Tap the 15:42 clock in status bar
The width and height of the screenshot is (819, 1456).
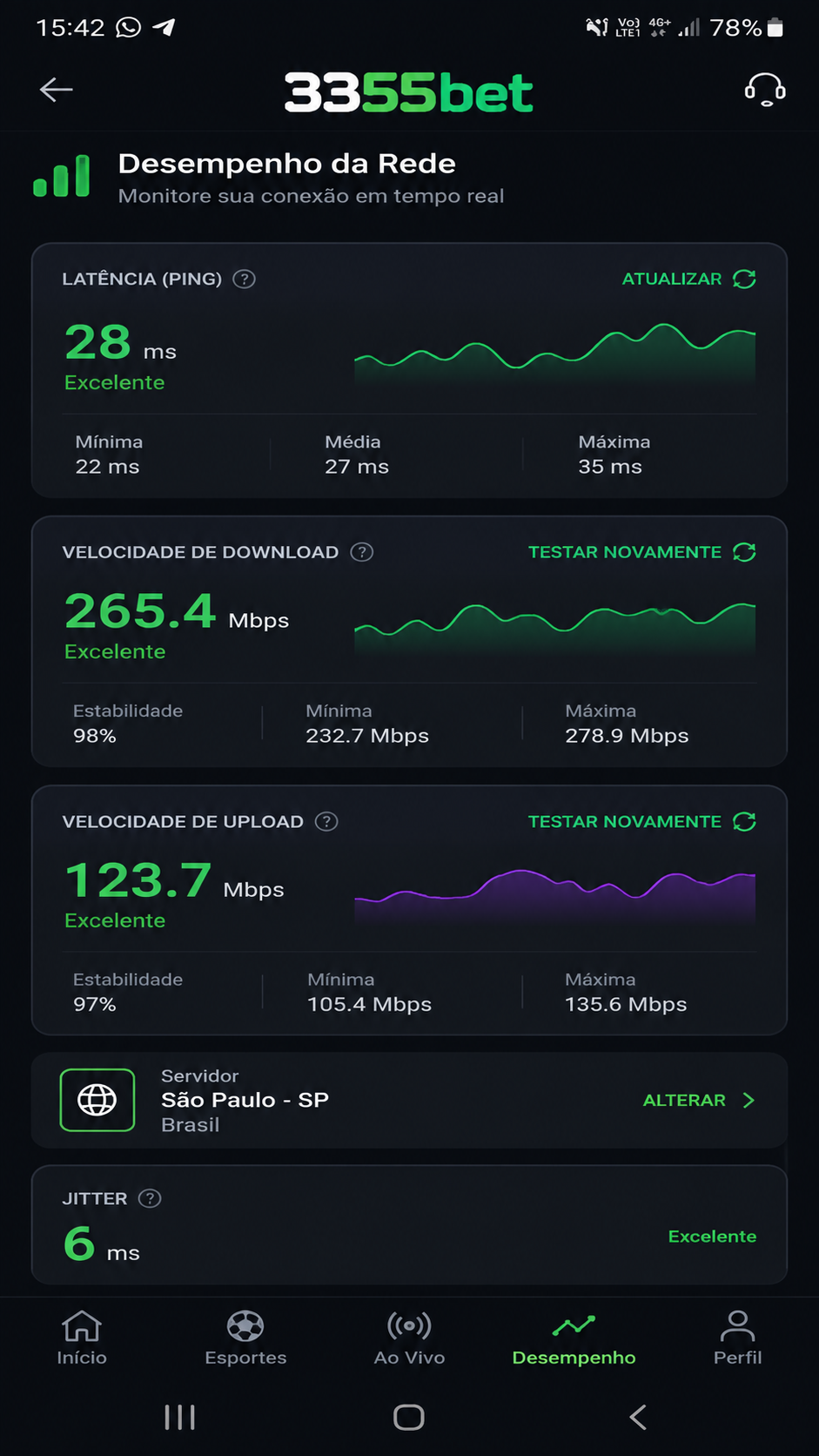coord(70,28)
